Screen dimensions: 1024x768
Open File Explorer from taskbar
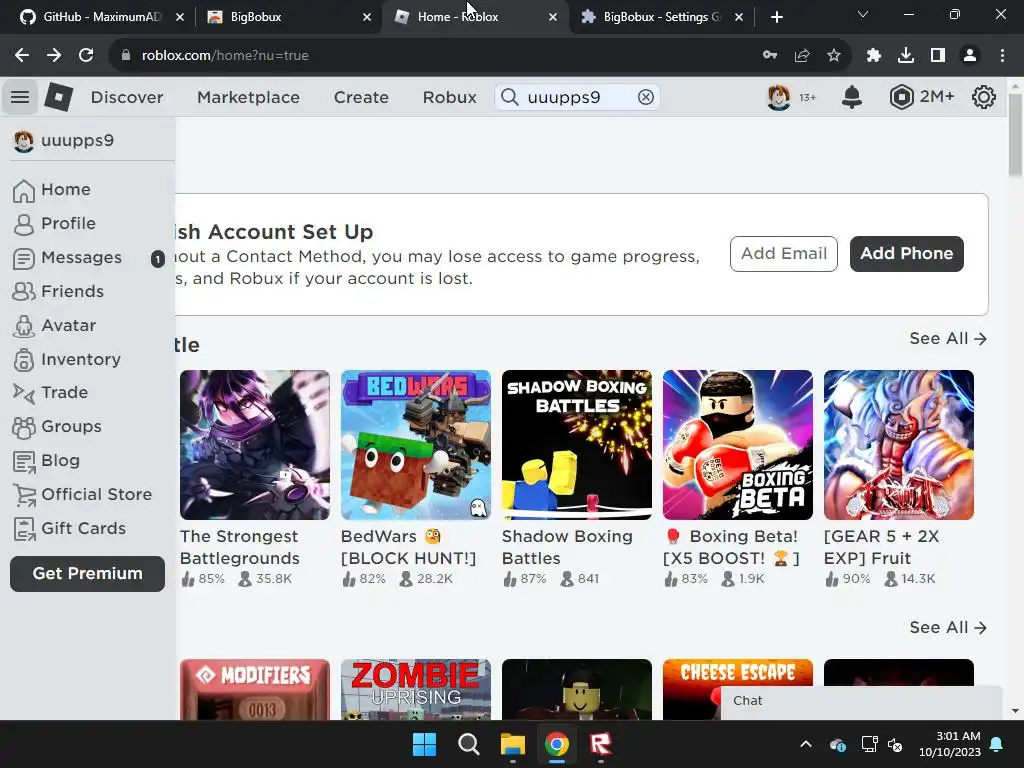pos(513,744)
